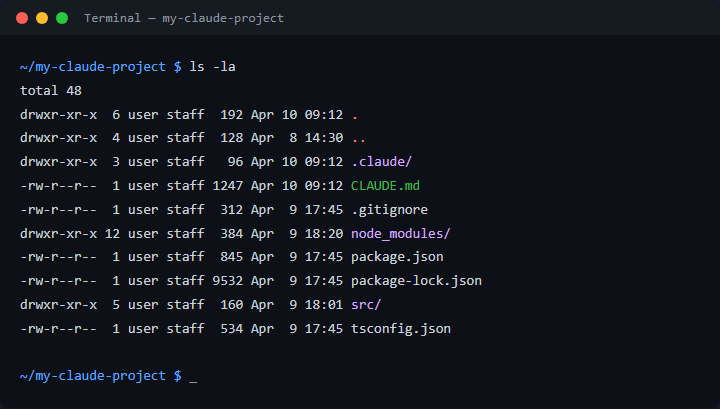The height and width of the screenshot is (409, 720).
Task: Click the cursor at the bottom empty prompt
Action: (x=193, y=381)
